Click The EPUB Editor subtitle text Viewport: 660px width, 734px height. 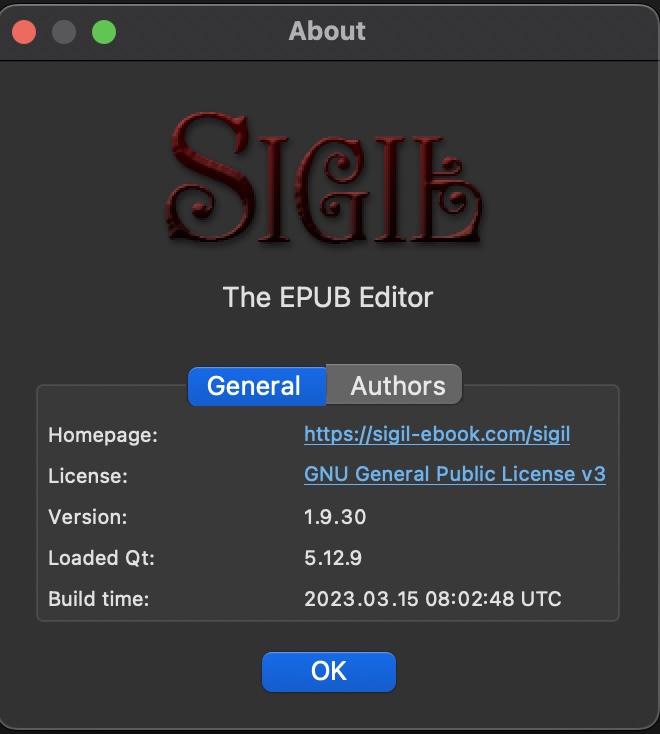tap(328, 297)
